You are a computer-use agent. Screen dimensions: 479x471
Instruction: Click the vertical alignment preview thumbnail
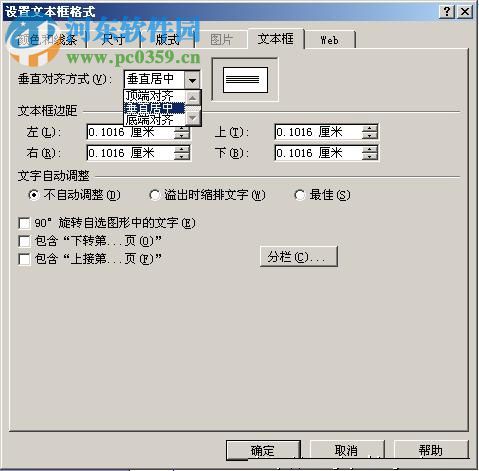[x=245, y=80]
